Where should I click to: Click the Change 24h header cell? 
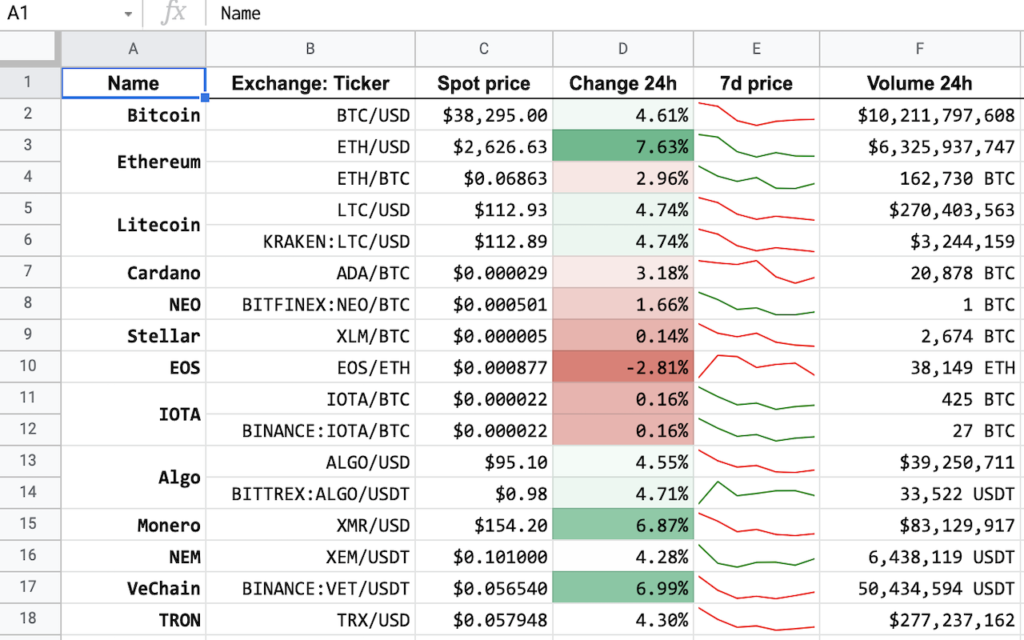[x=623, y=83]
